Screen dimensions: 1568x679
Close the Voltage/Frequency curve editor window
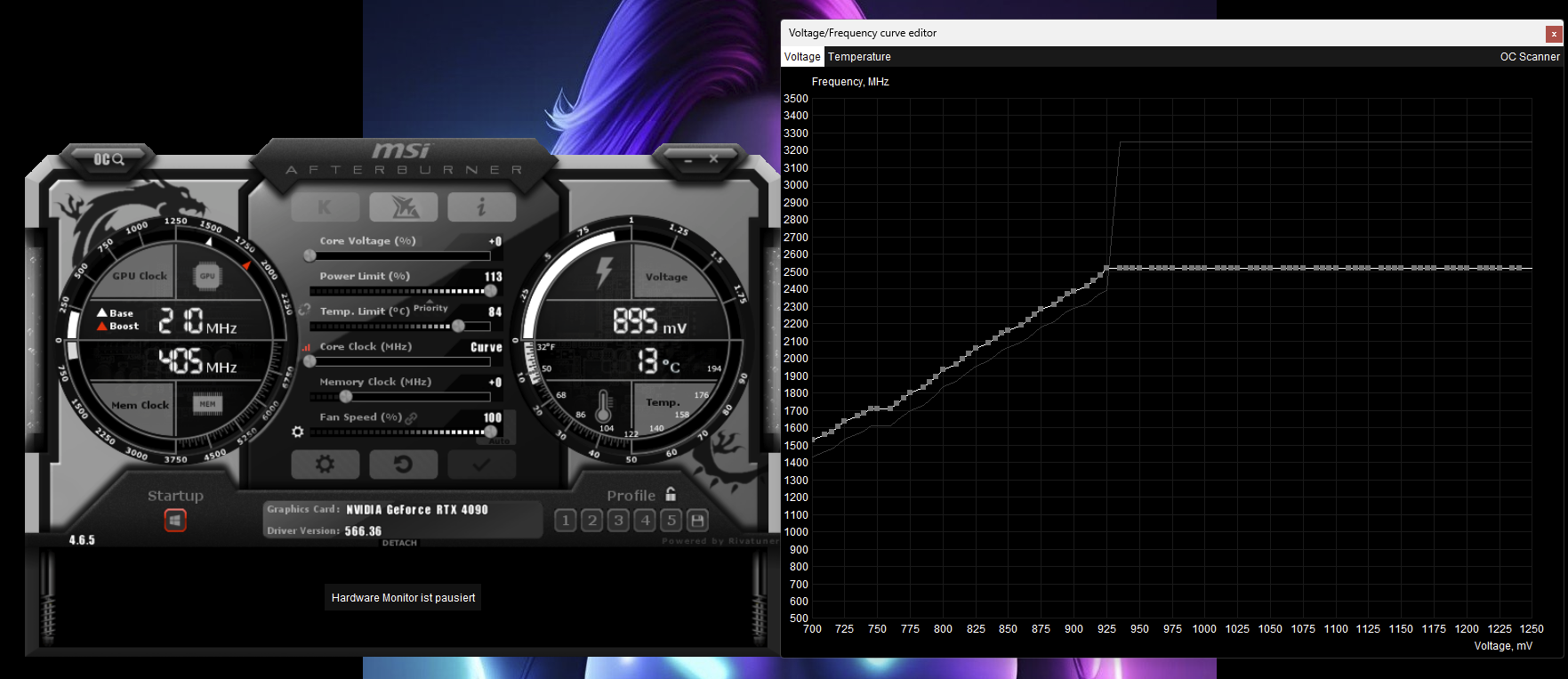[x=1554, y=34]
